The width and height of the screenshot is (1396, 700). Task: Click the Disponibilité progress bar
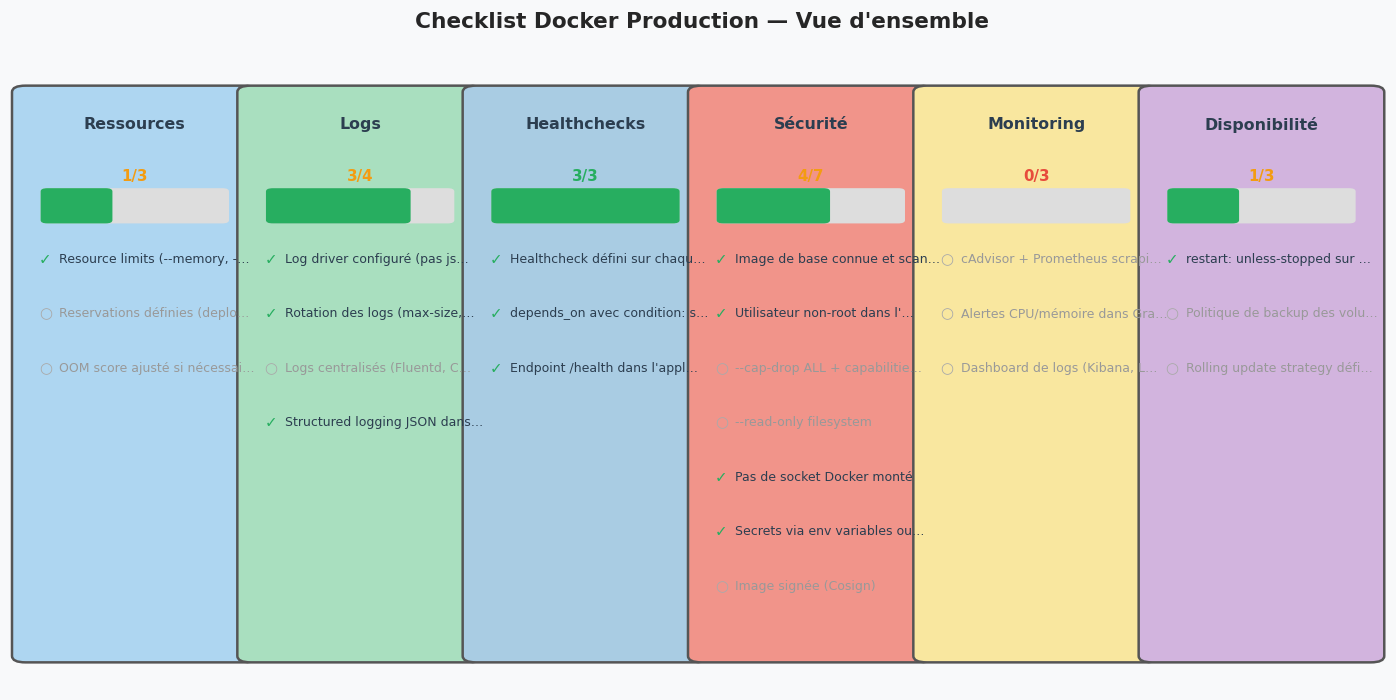pos(1261,206)
